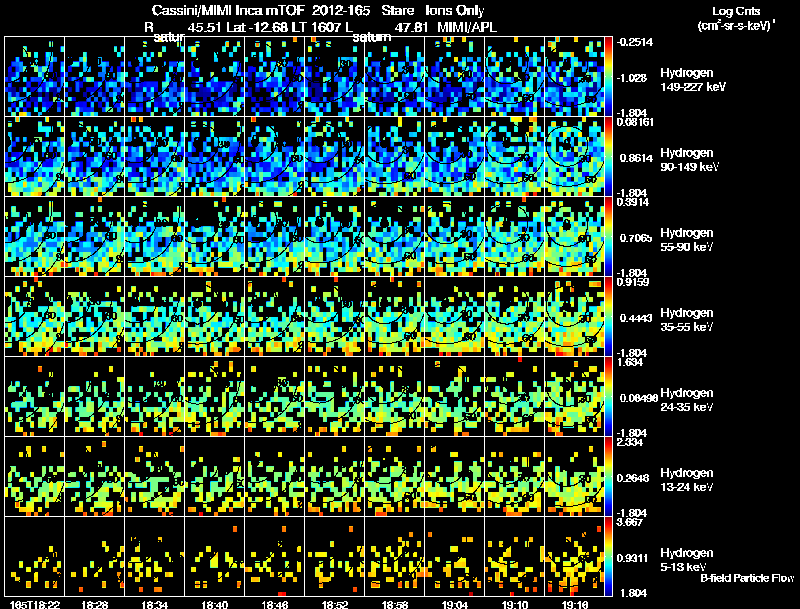
Task: Click the Hydrogen 90-149 keV label
Action: coord(689,160)
